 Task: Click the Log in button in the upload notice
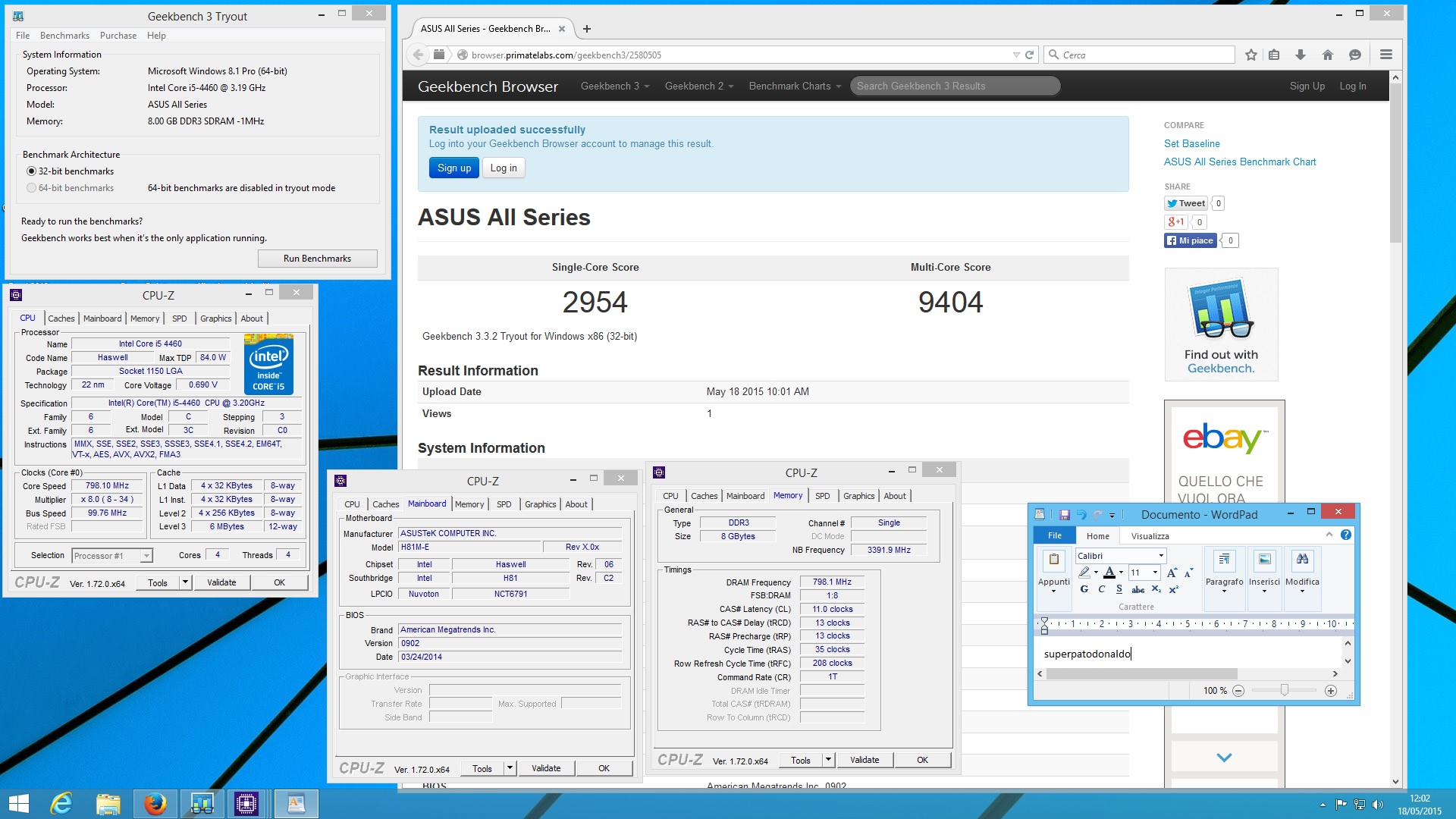coord(504,168)
